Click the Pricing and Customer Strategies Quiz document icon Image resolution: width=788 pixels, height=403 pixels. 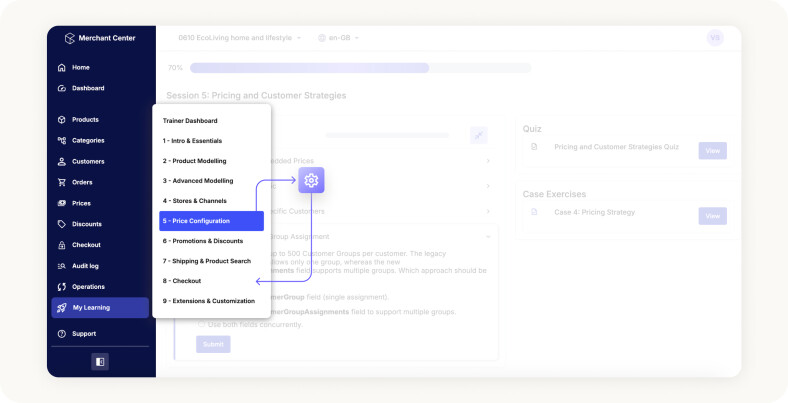click(534, 147)
